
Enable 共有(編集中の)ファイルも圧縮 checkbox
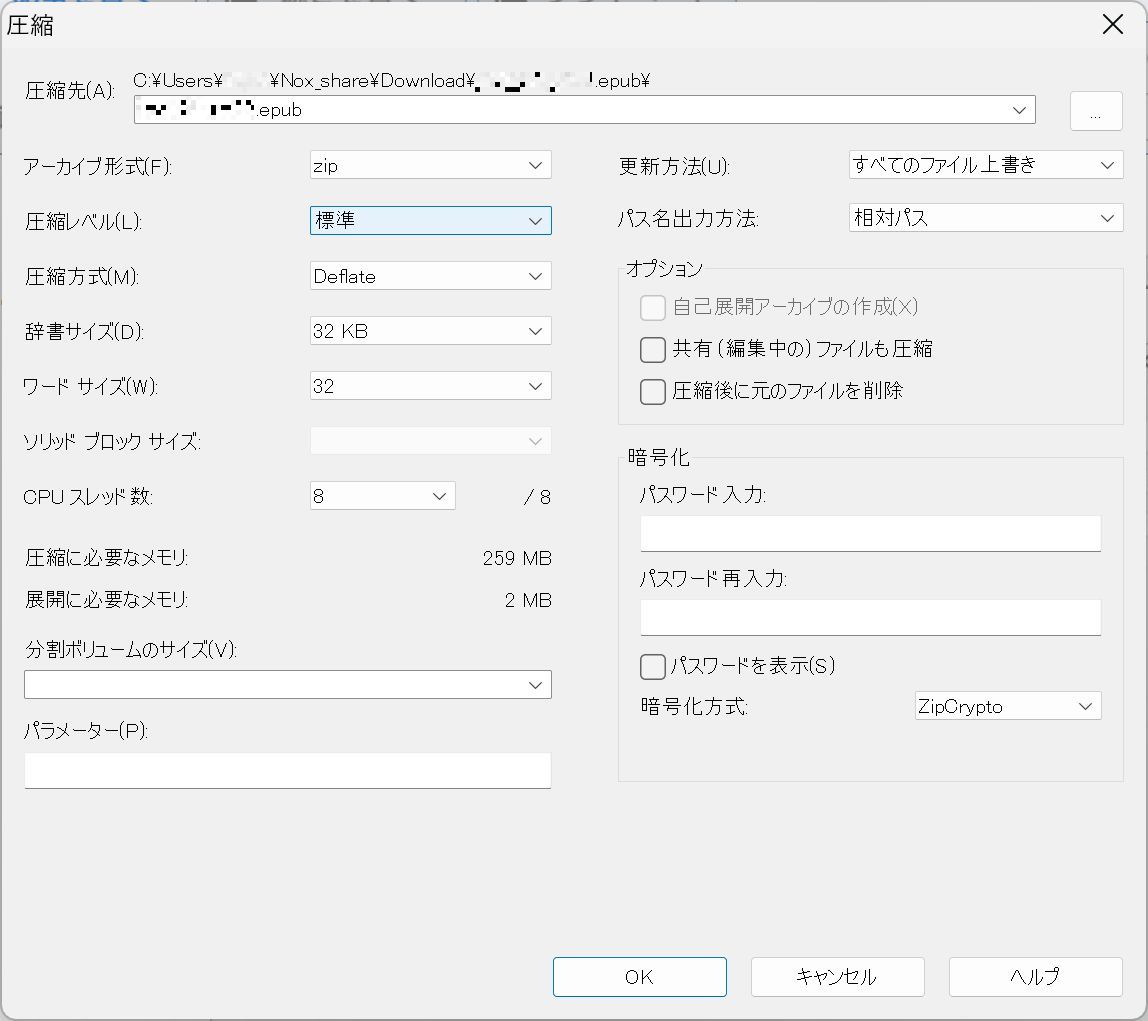tap(653, 349)
